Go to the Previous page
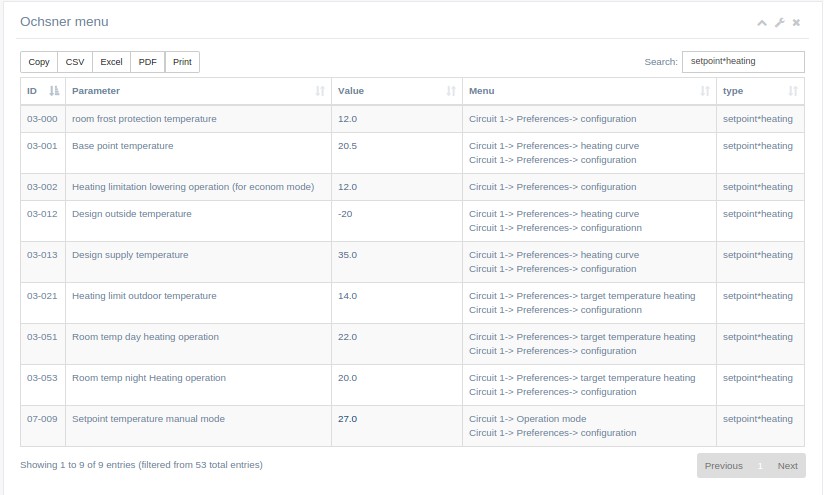This screenshot has height=495, width=824. click(x=724, y=466)
